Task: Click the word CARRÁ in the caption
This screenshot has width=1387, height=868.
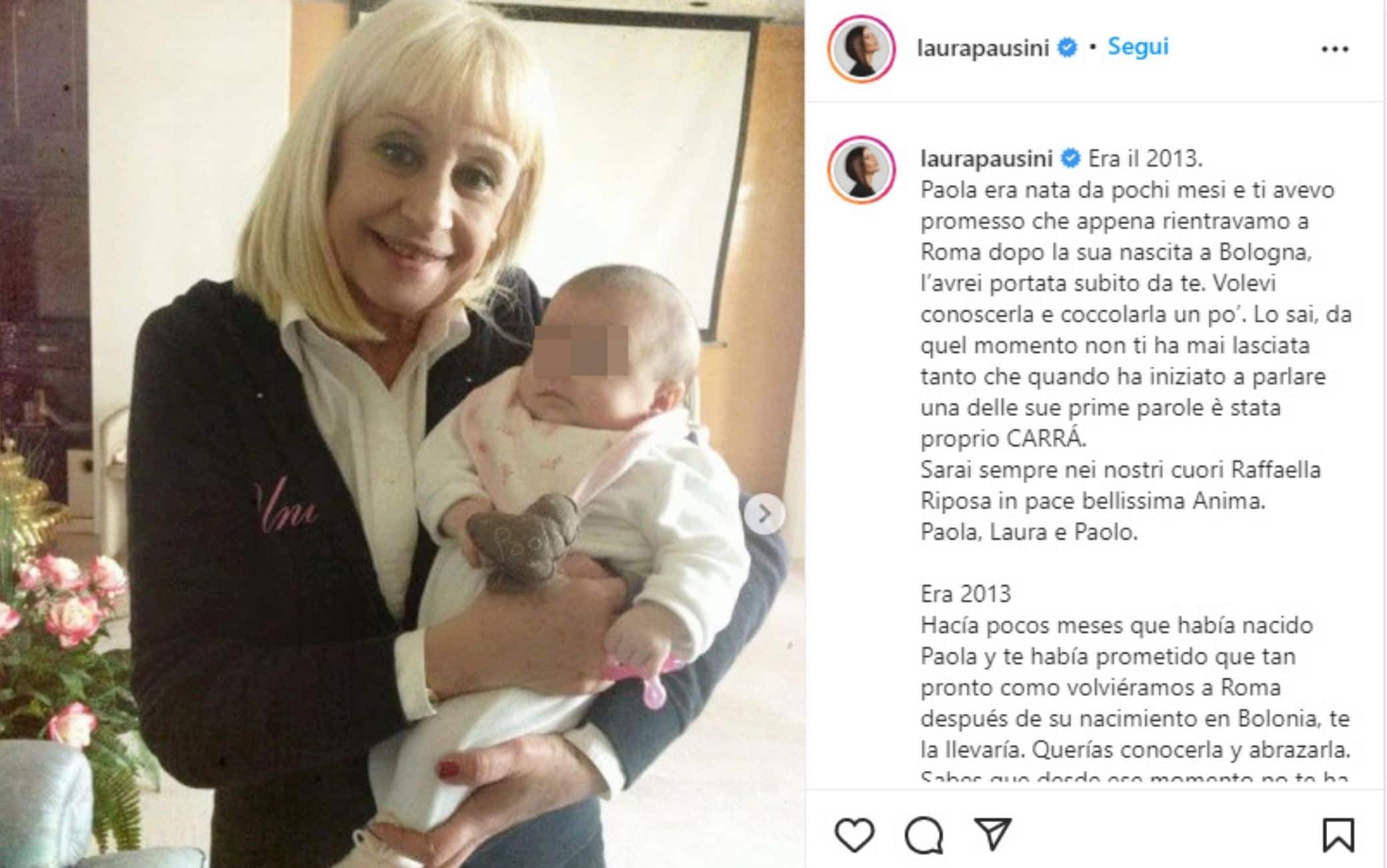Action: pyautogui.click(x=1046, y=439)
